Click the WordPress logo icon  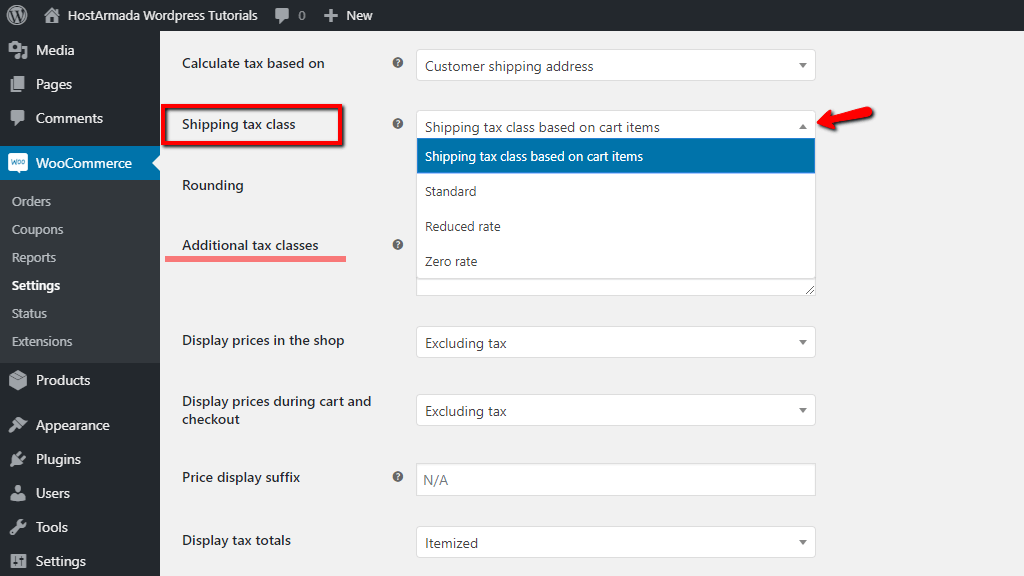point(17,15)
